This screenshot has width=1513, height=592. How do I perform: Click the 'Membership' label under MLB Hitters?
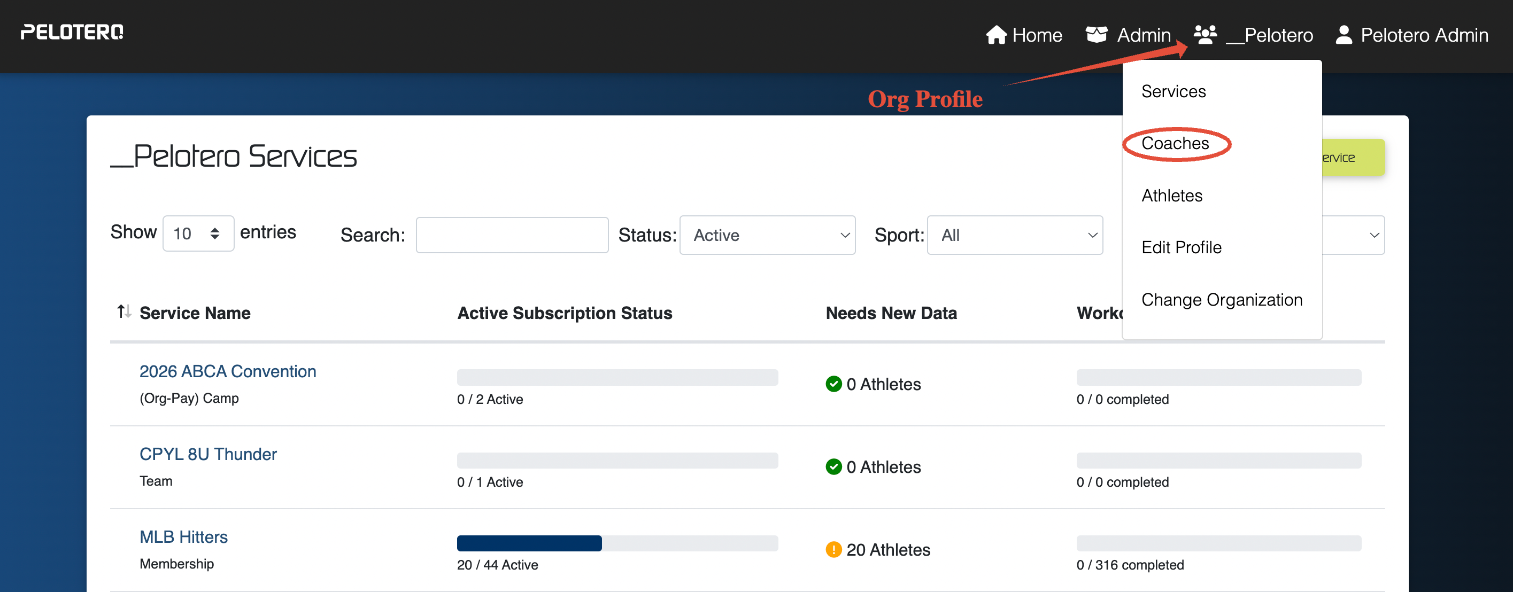(177, 564)
